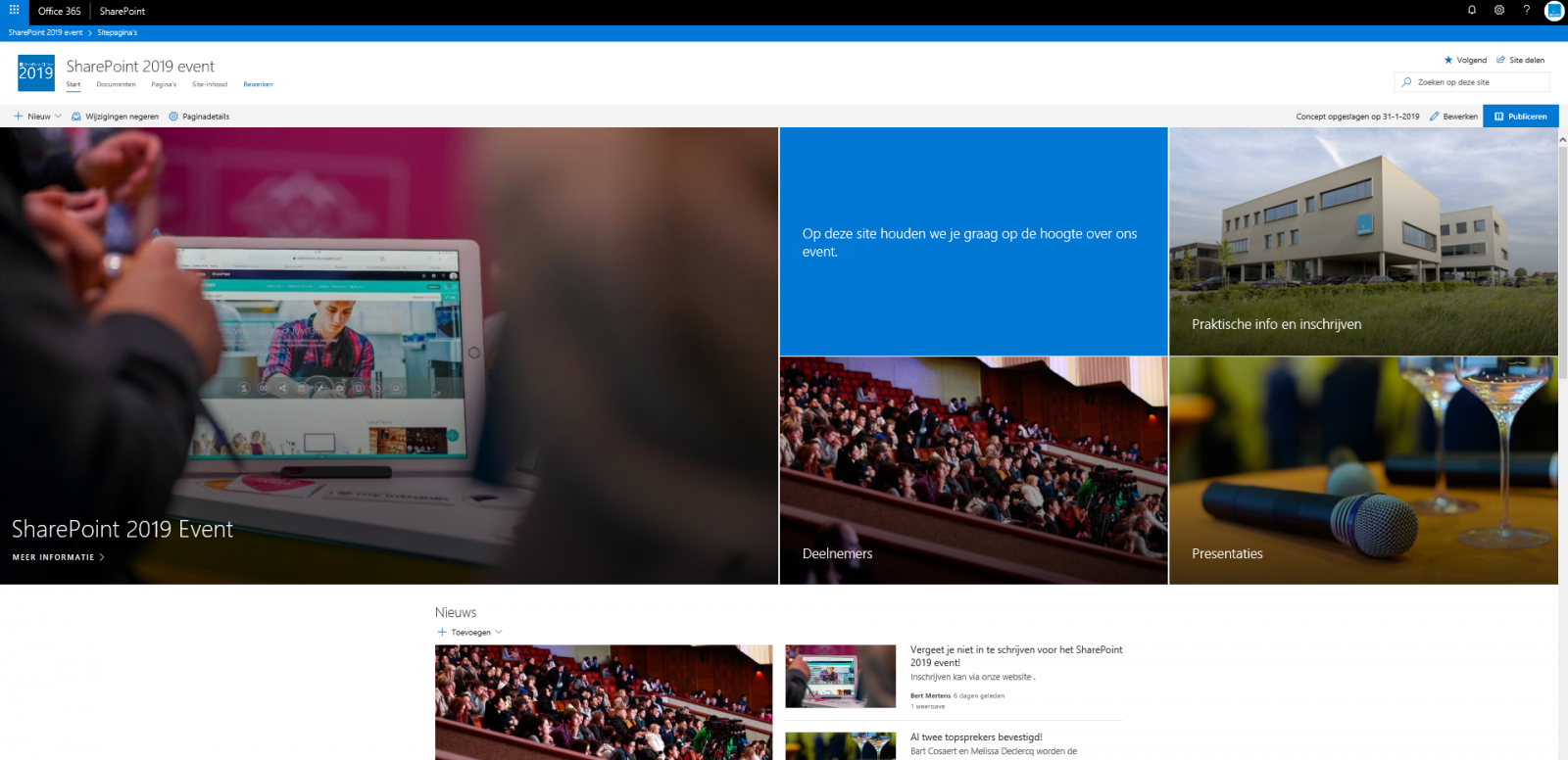Click the Wijzigingen negeren discard icon
The height and width of the screenshot is (760, 1568).
(76, 117)
